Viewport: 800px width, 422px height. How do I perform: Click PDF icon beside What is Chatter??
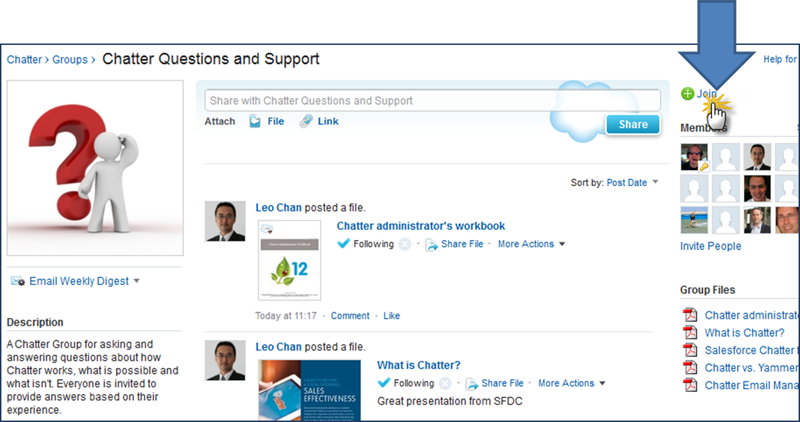click(688, 333)
